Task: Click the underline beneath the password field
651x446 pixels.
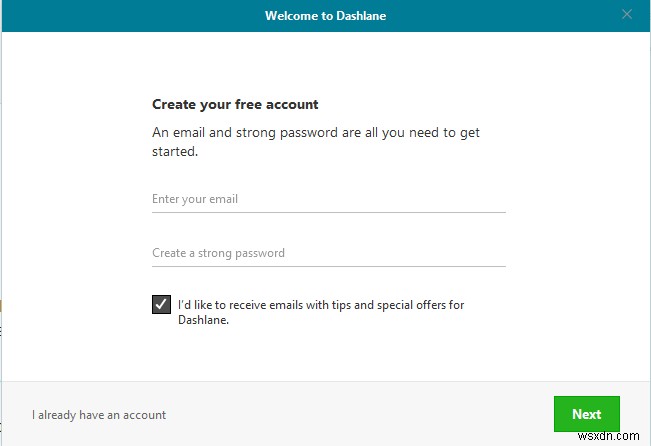Action: [x=328, y=266]
